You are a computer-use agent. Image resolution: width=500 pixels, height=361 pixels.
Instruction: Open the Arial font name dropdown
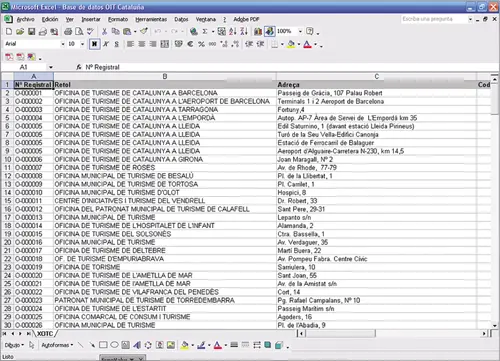tap(62, 44)
